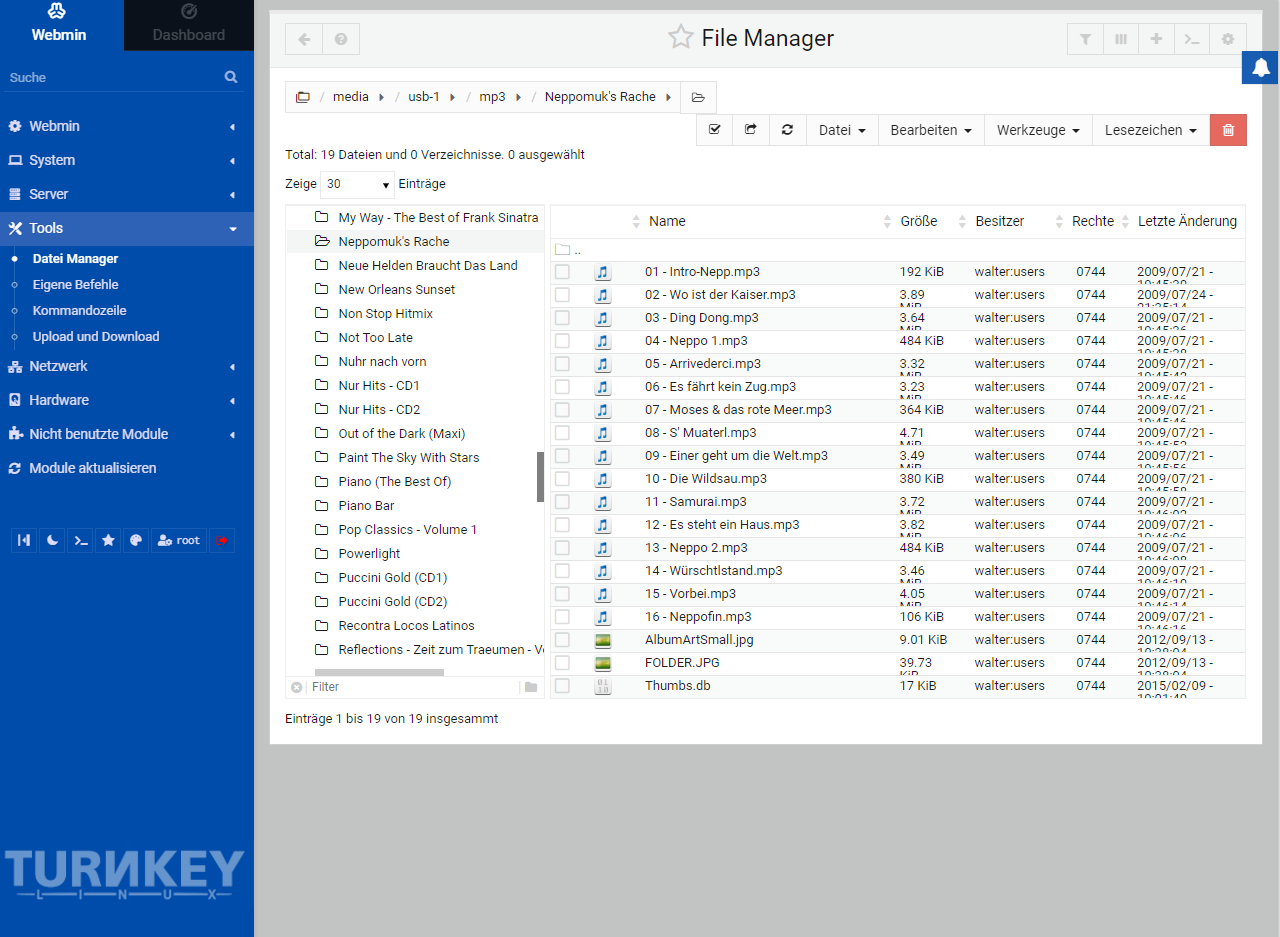This screenshot has height=937, width=1280.
Task: Refresh the file listing
Action: point(788,130)
